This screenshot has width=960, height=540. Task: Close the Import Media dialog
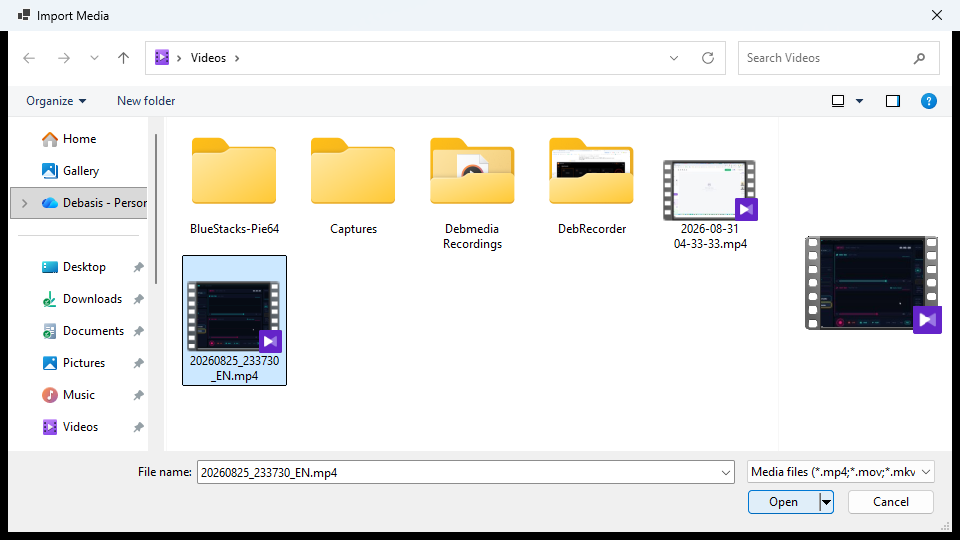click(937, 15)
